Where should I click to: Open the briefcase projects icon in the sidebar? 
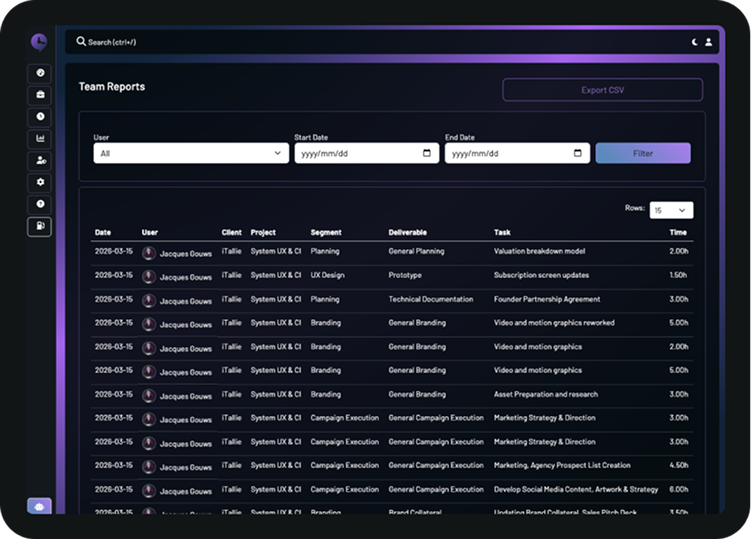pyautogui.click(x=40, y=95)
